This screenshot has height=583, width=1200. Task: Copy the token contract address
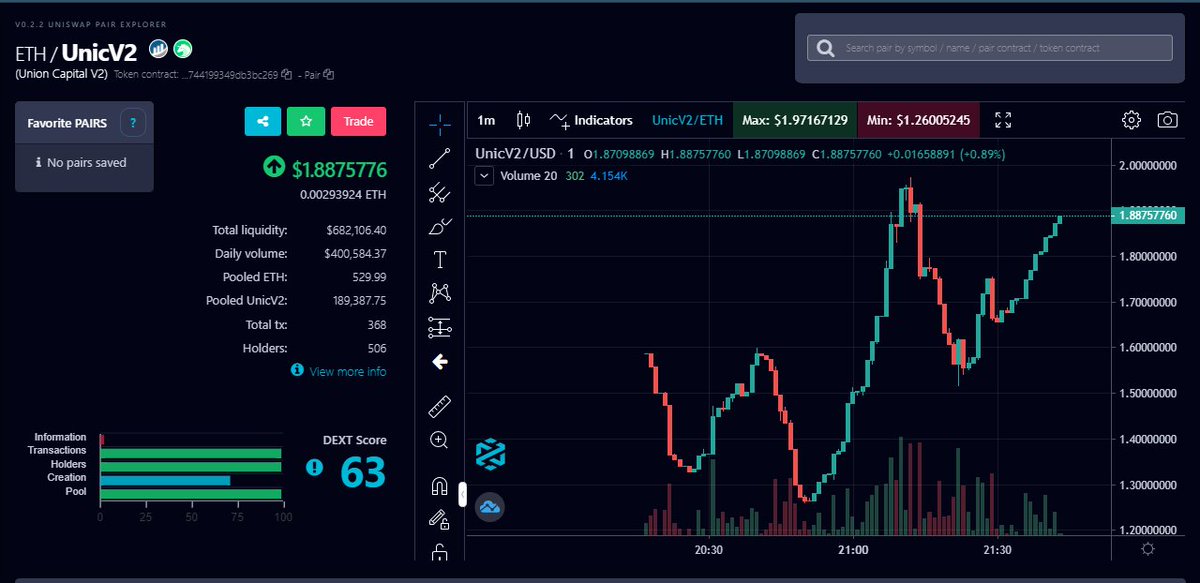coord(287,74)
